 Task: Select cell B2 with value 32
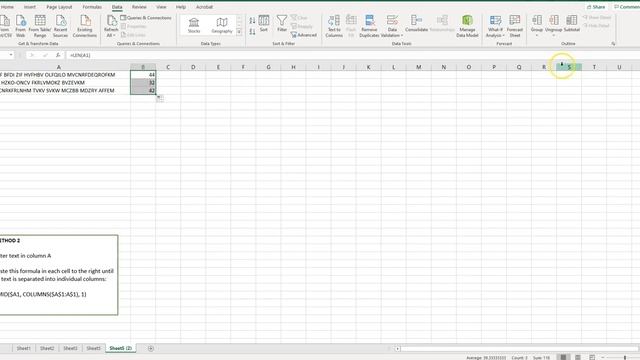click(x=143, y=82)
